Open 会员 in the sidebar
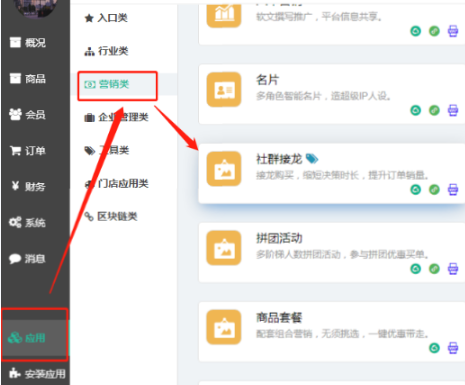Screen dimensions: 465x385 pos(28,115)
